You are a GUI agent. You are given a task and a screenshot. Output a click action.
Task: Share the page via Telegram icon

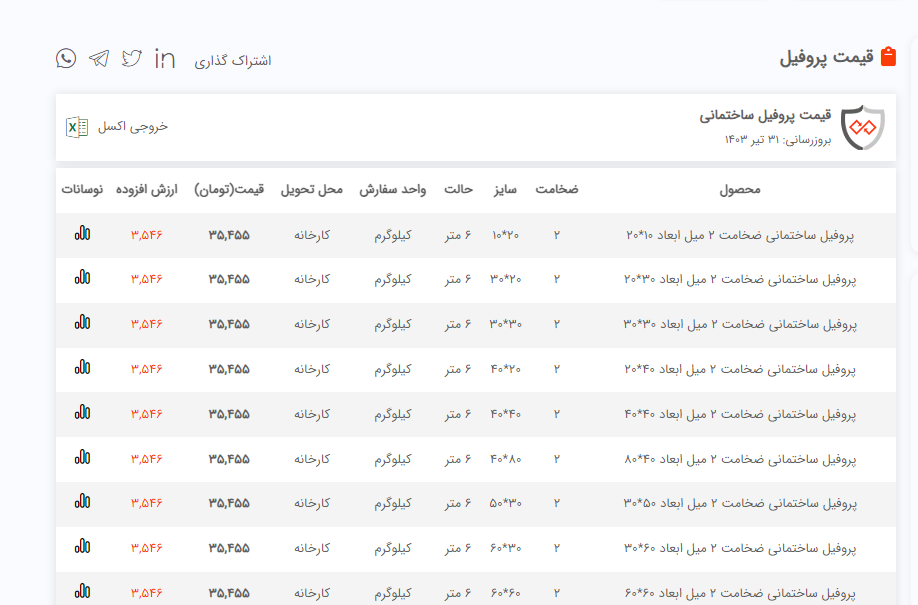[99, 58]
